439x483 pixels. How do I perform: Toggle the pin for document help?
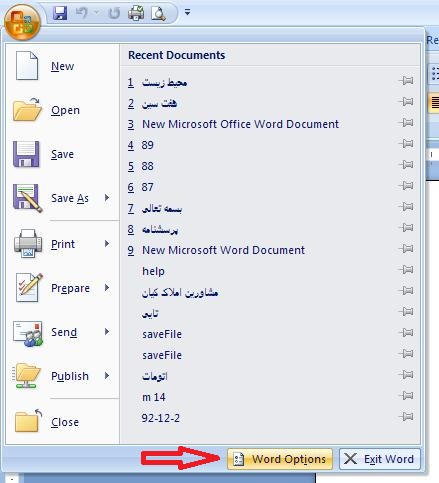tap(406, 269)
